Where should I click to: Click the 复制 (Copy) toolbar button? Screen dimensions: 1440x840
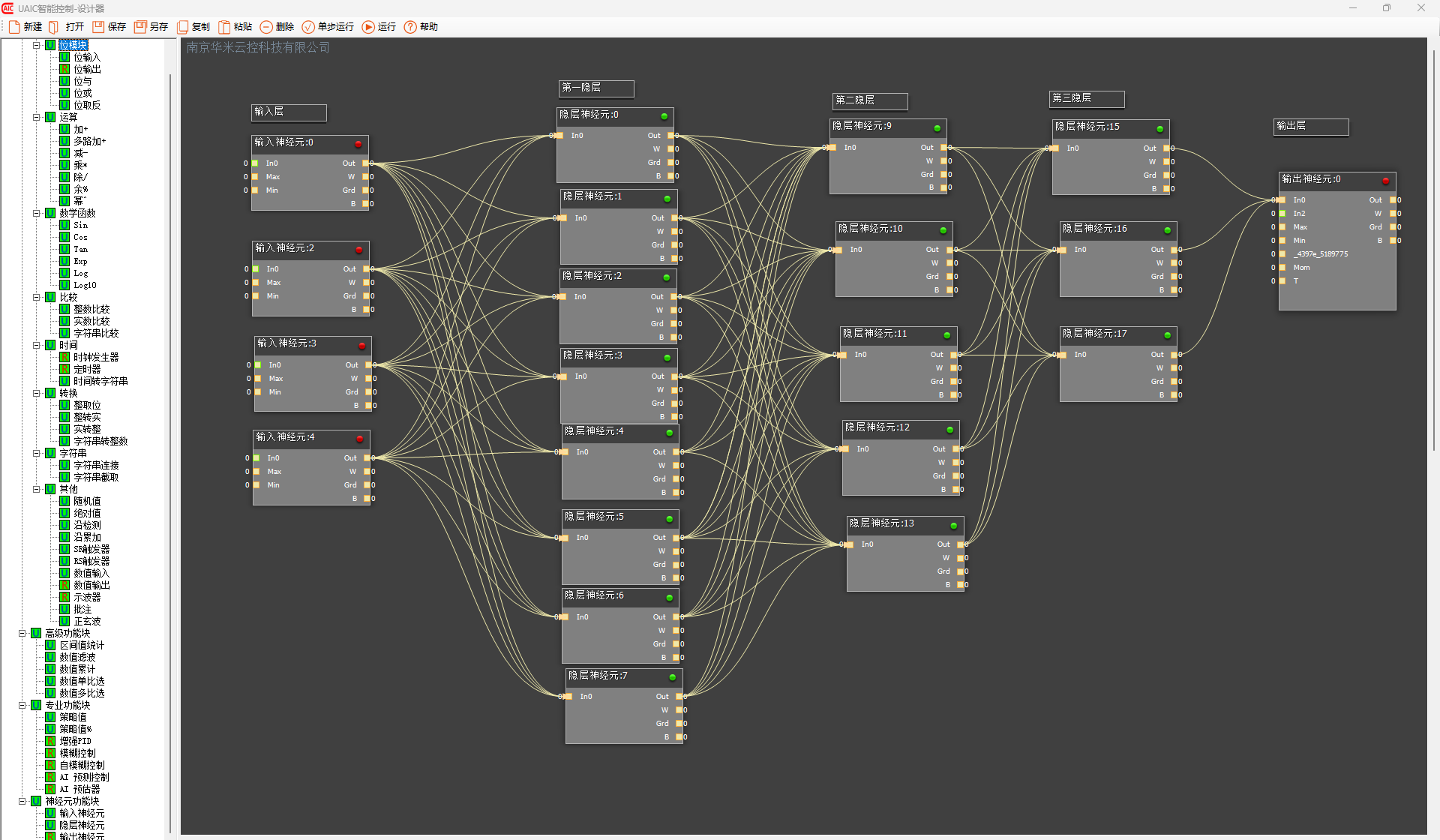point(182,27)
